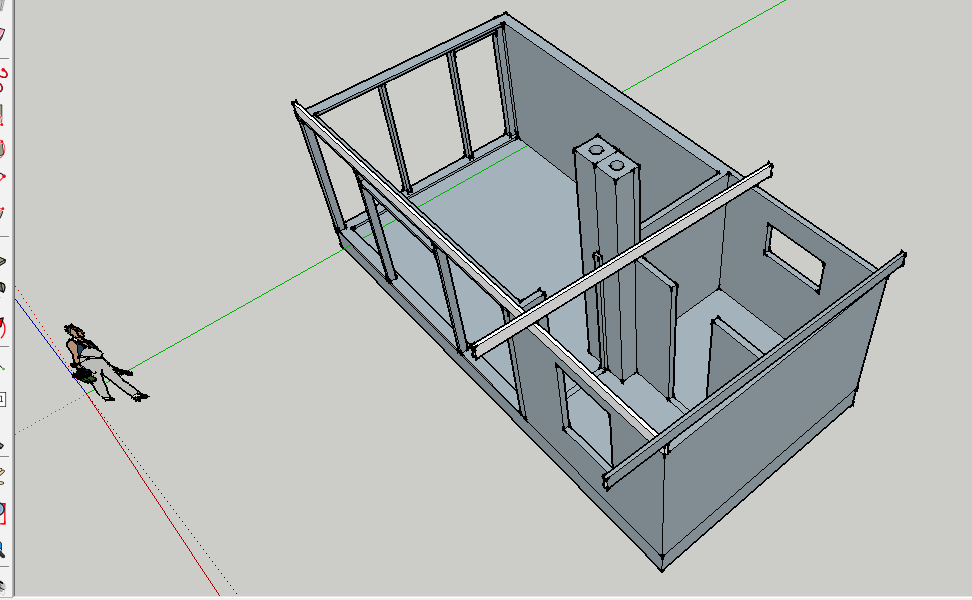
Task: Select the Text label tool
Action: point(3,398)
